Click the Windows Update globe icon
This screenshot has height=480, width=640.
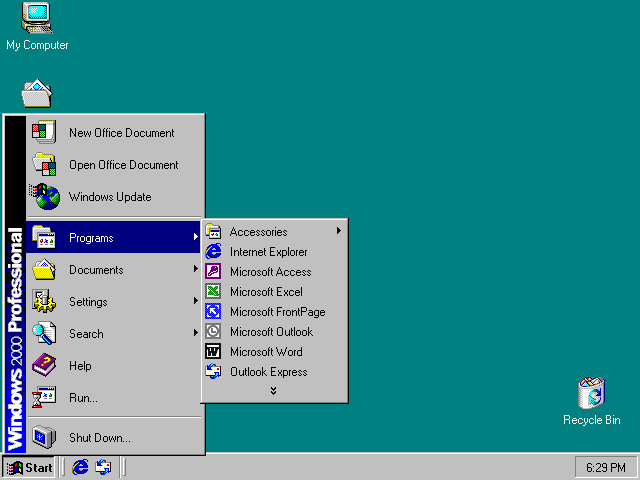[45, 196]
